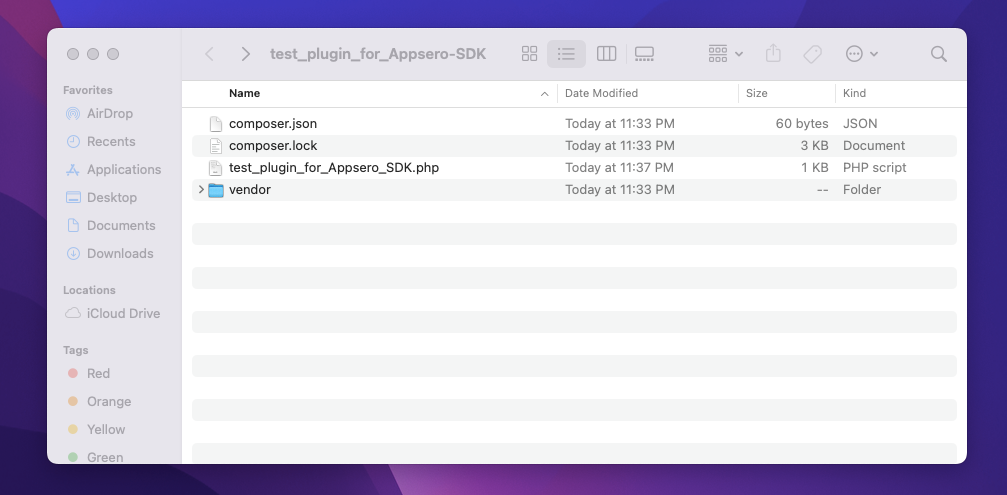Switch to list view
Screen dimensions: 1007x495
[566, 54]
